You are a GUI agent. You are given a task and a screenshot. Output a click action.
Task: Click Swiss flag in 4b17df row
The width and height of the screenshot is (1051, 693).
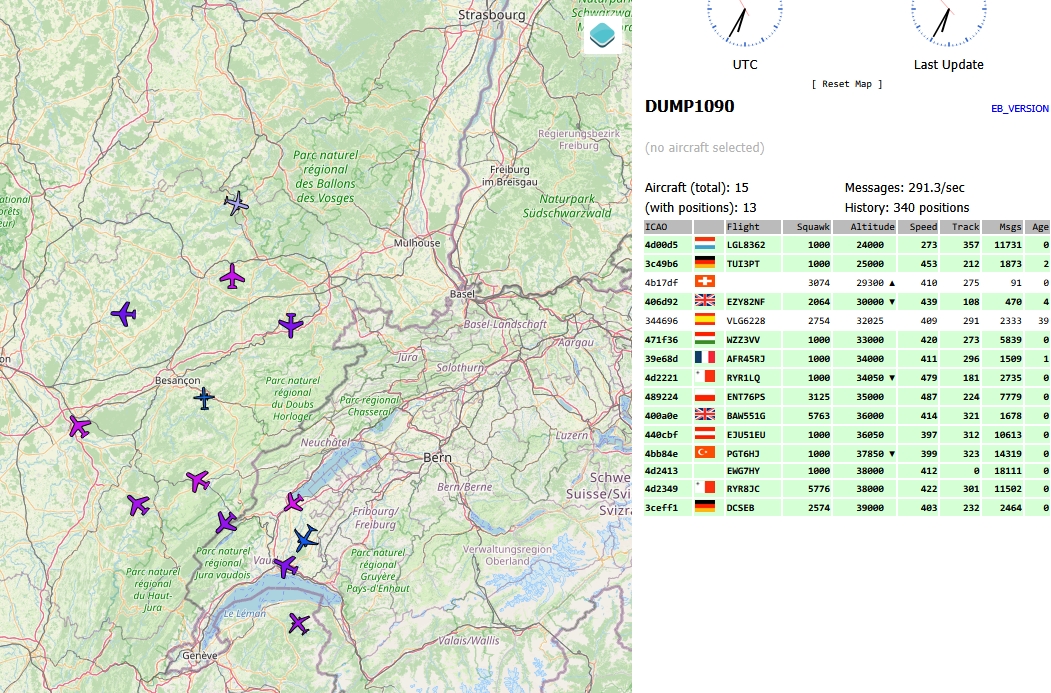(705, 283)
